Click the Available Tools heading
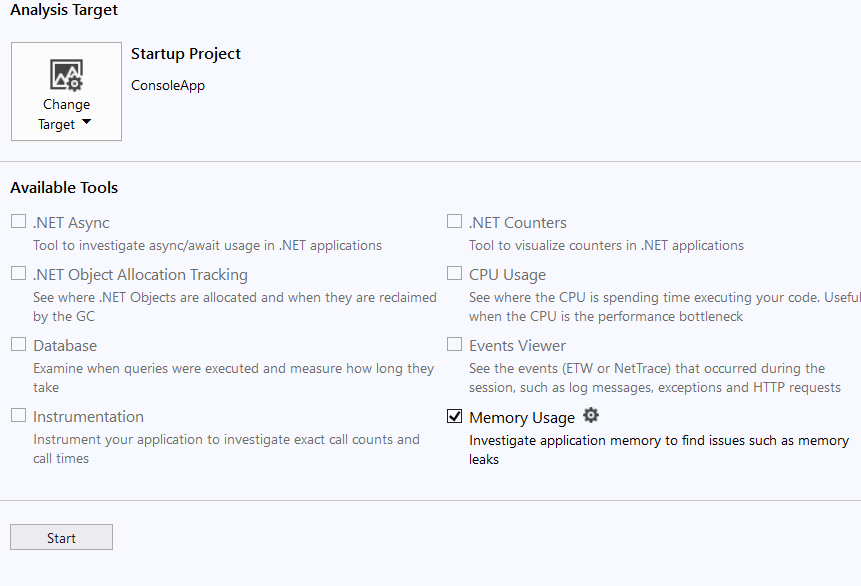The width and height of the screenshot is (861, 586). coord(63,187)
